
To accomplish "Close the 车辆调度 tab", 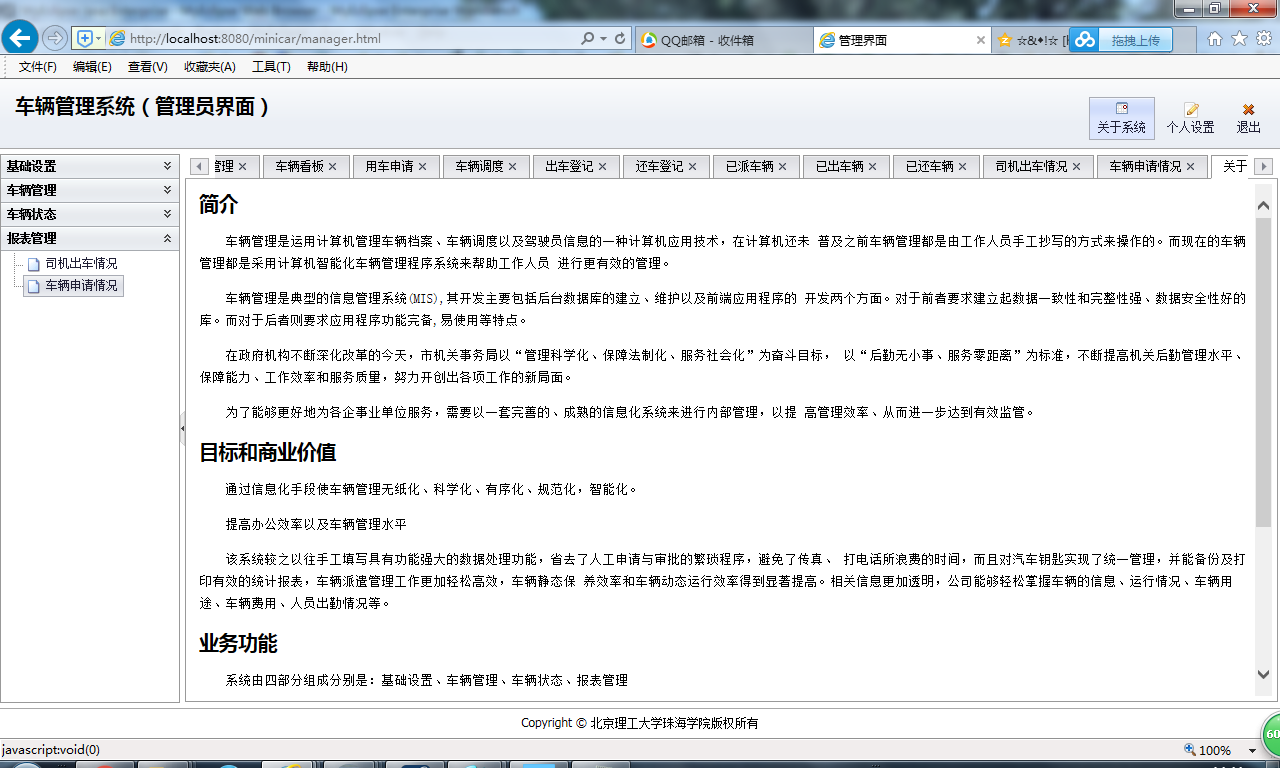I will click(x=512, y=167).
